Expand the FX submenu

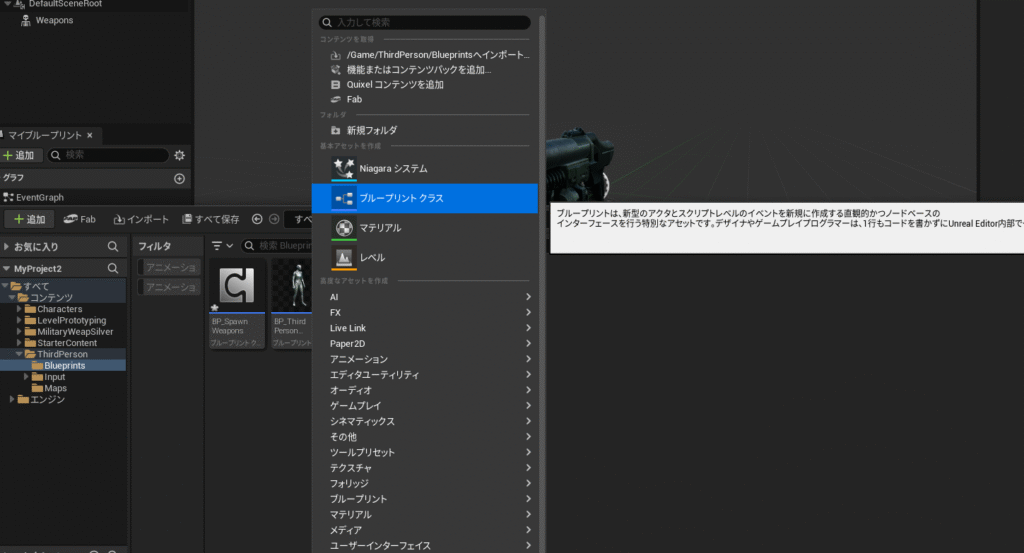click(424, 313)
